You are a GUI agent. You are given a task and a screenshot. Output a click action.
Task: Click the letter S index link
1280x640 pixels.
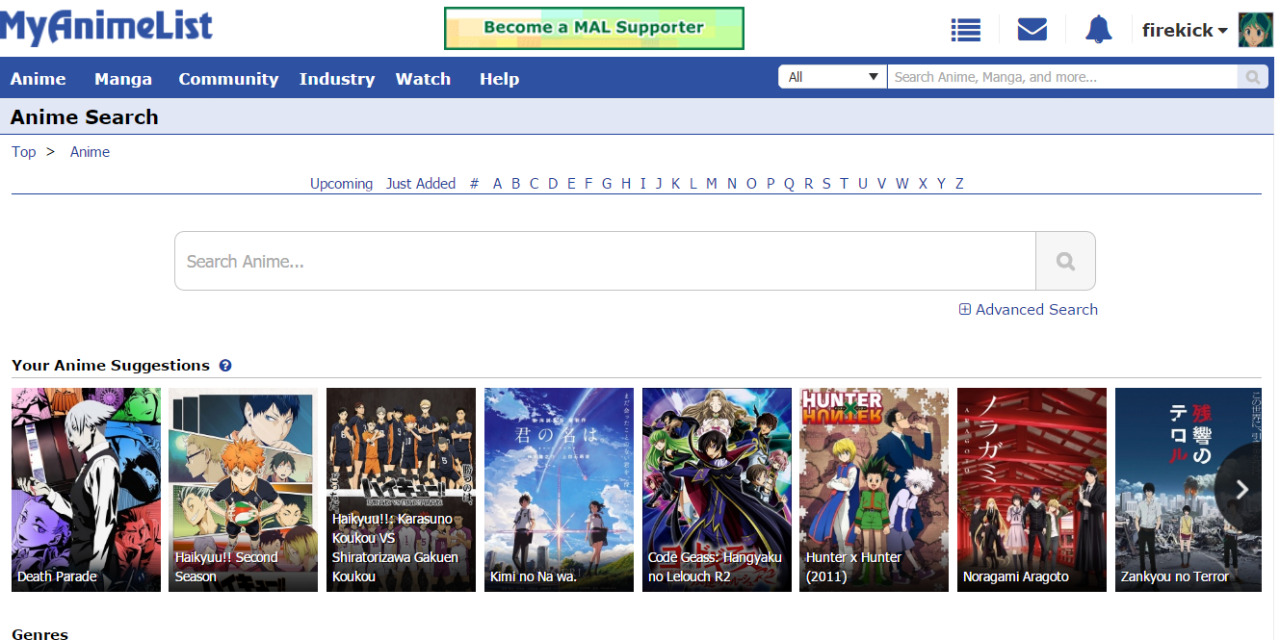click(826, 184)
